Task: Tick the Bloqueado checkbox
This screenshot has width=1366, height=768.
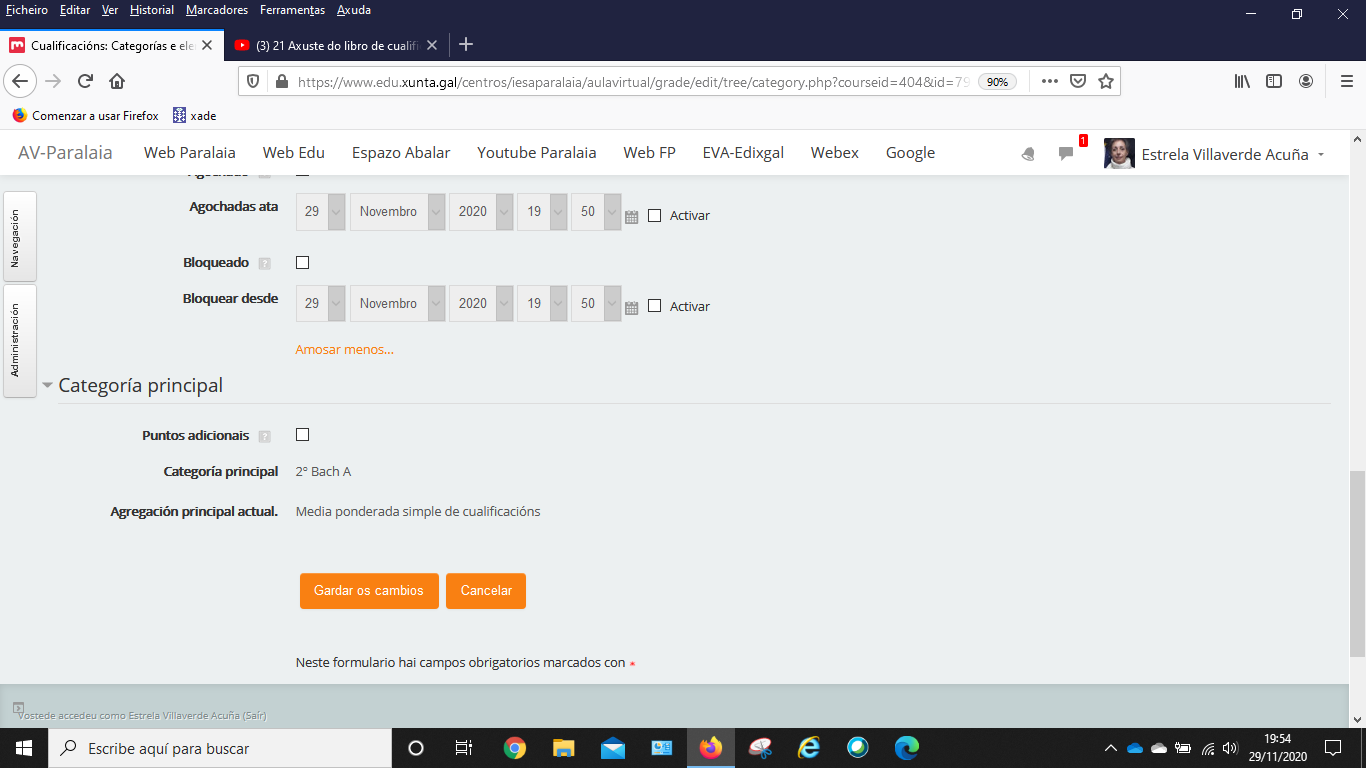Action: (303, 263)
